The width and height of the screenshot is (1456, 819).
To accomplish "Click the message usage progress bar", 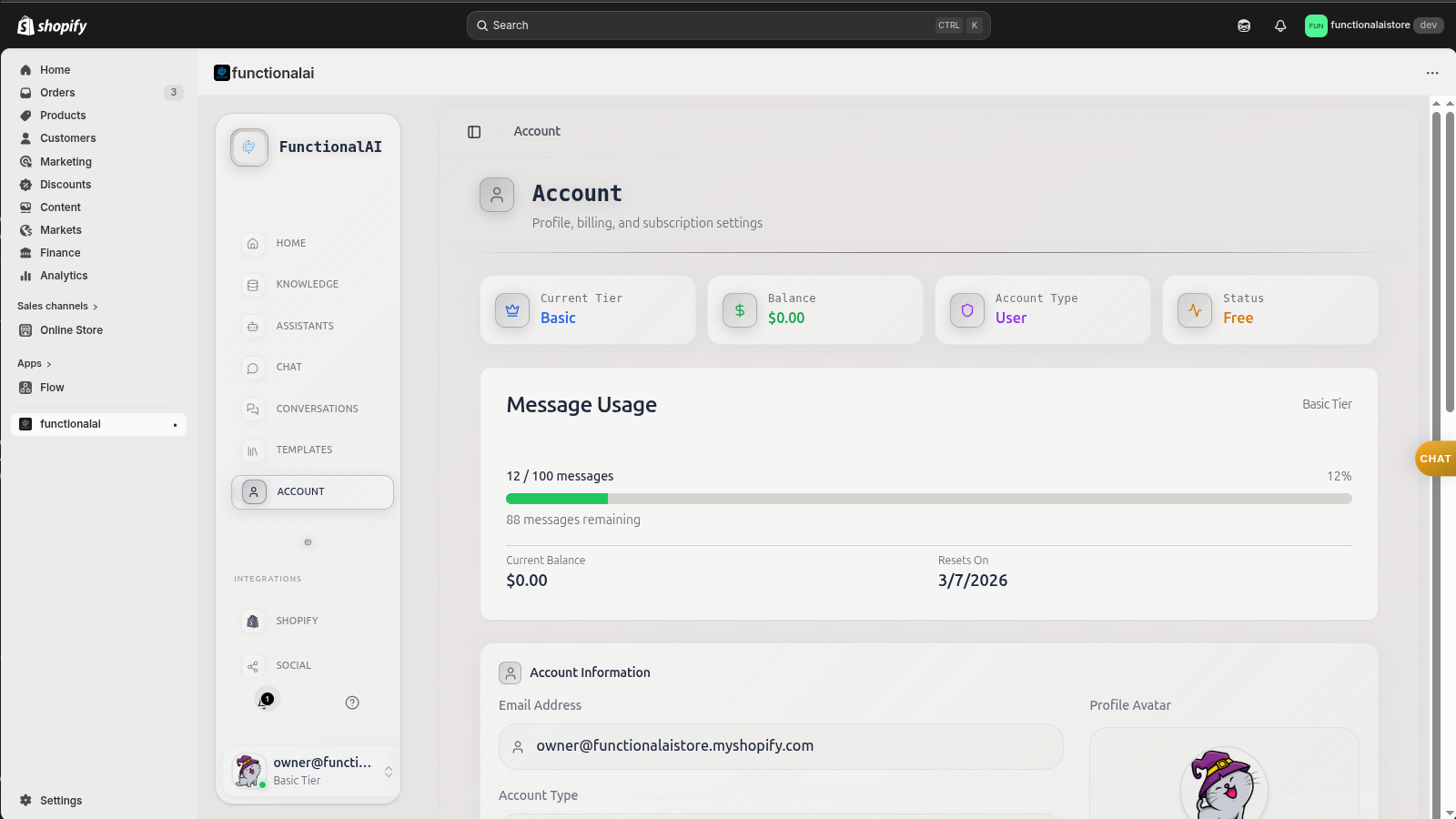I will click(928, 498).
